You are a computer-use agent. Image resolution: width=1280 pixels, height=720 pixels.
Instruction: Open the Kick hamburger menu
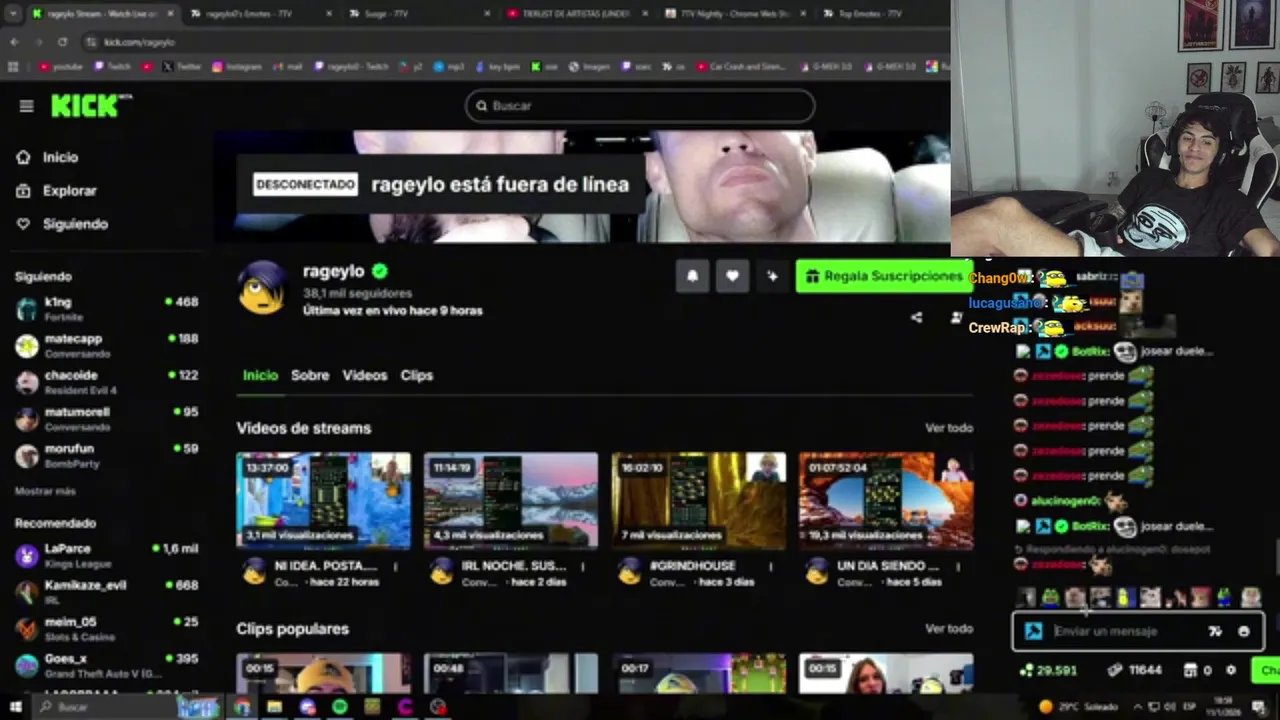(x=26, y=106)
